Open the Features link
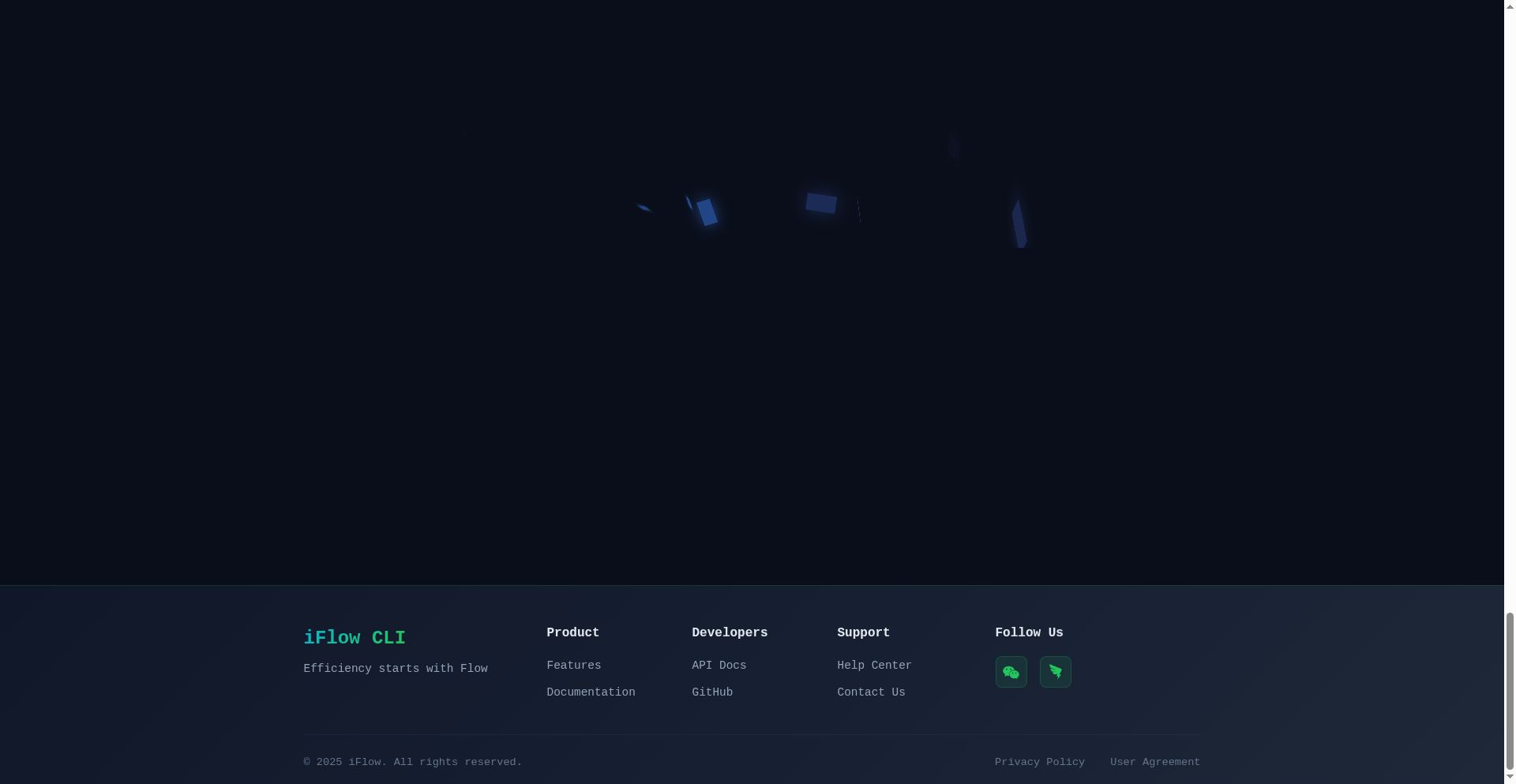The height and width of the screenshot is (784, 1516). [573, 666]
